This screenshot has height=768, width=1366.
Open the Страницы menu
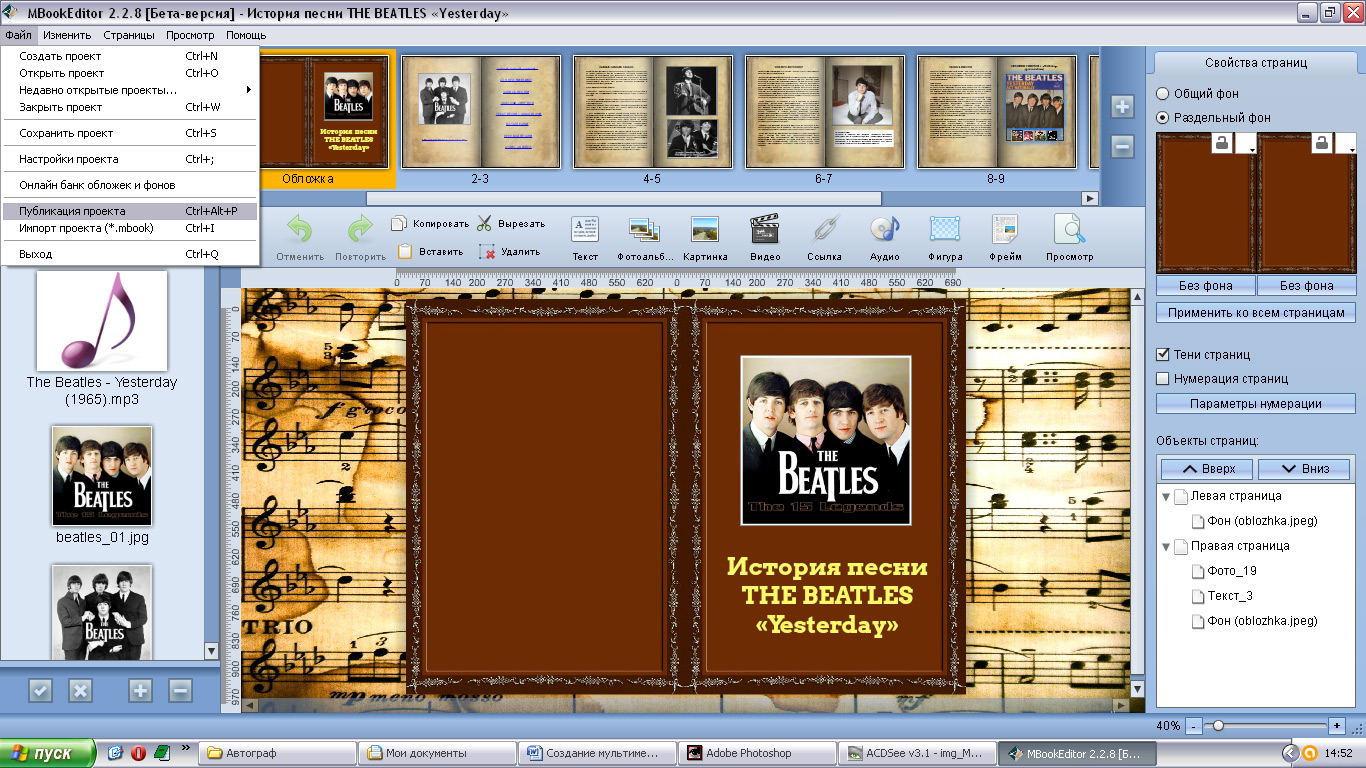click(x=129, y=35)
